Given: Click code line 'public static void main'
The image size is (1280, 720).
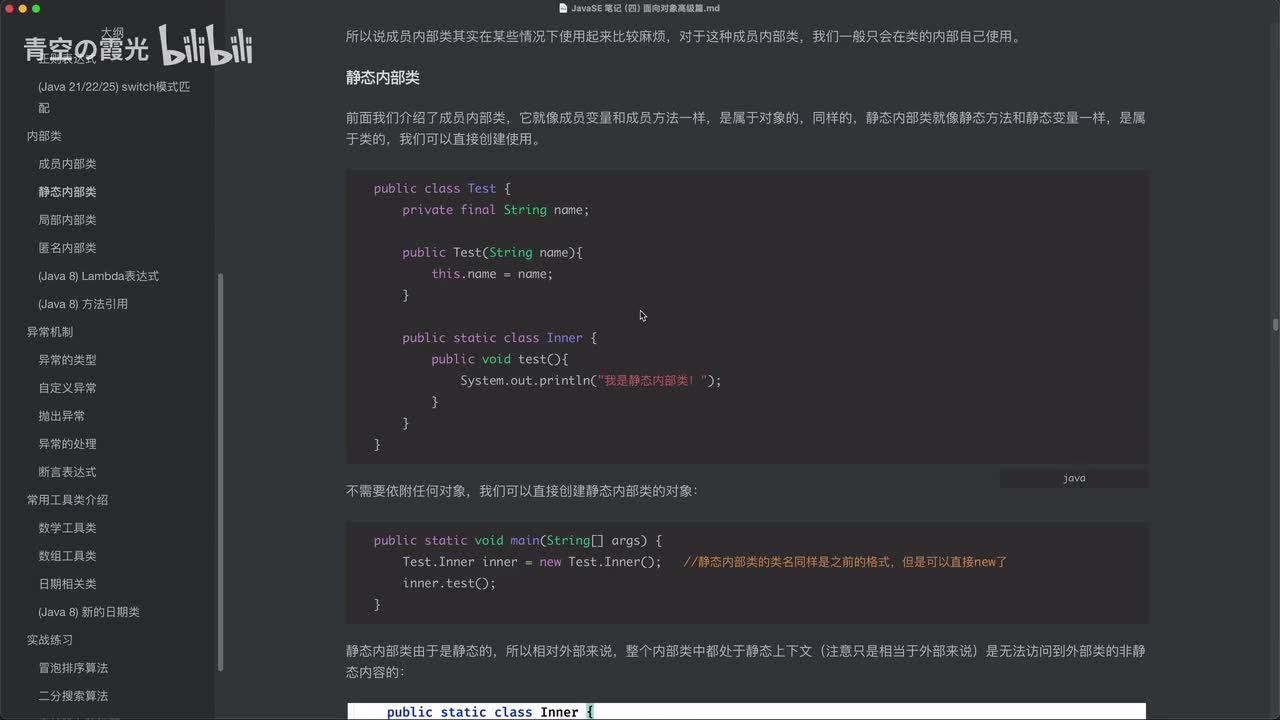Looking at the screenshot, I should [518, 540].
